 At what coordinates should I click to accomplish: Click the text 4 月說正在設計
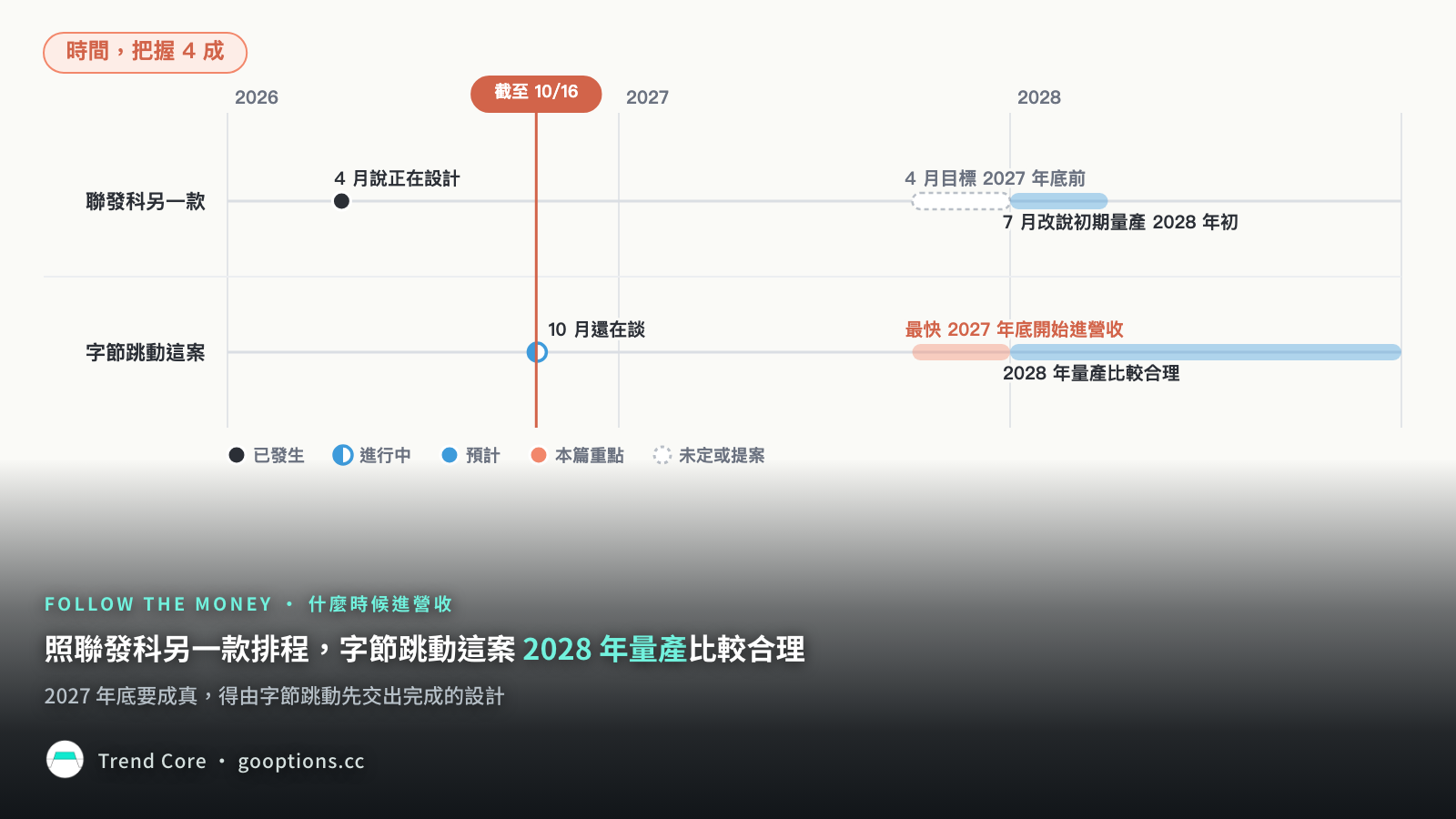click(397, 178)
